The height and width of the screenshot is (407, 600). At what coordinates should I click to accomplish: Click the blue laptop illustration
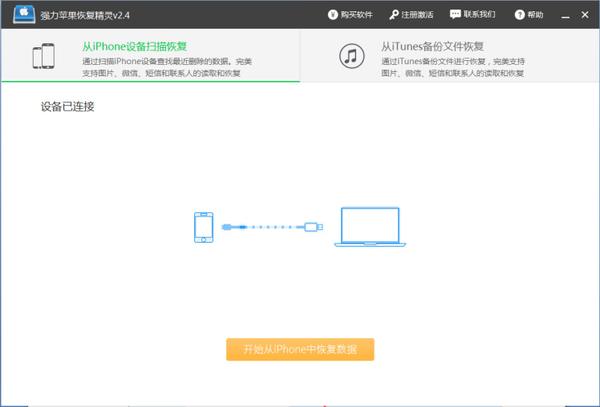[370, 227]
